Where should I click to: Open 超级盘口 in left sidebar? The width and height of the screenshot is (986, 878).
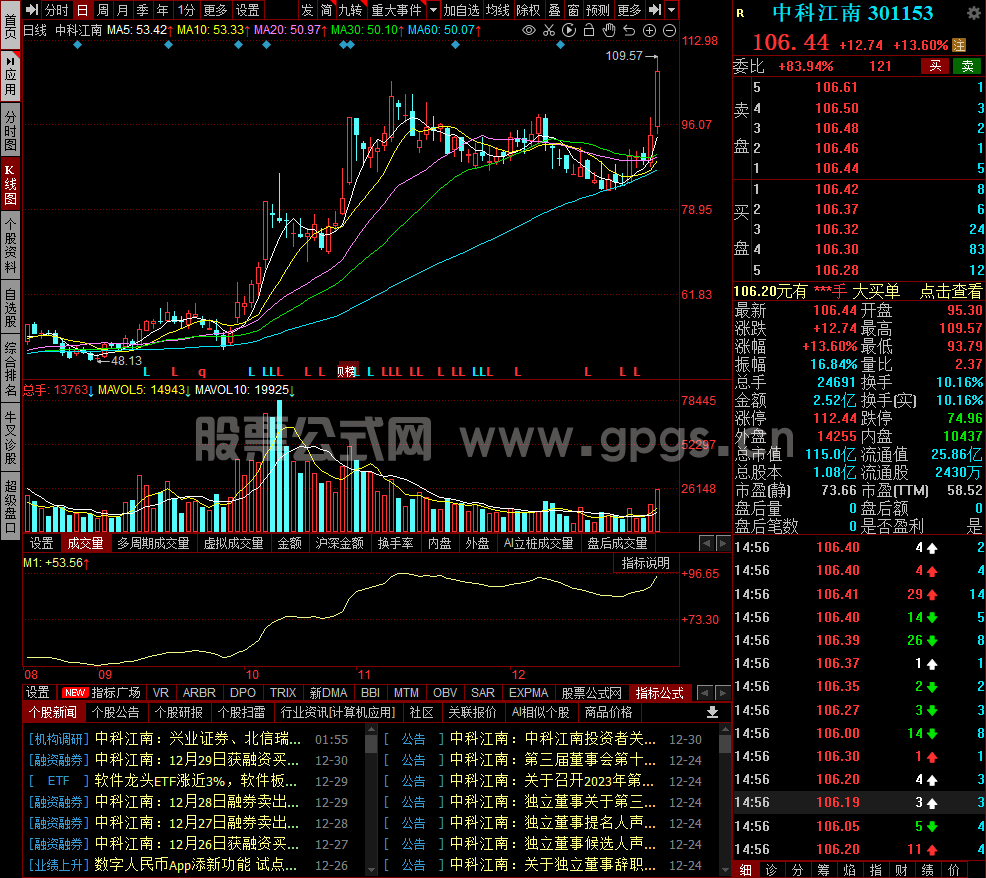[x=11, y=506]
